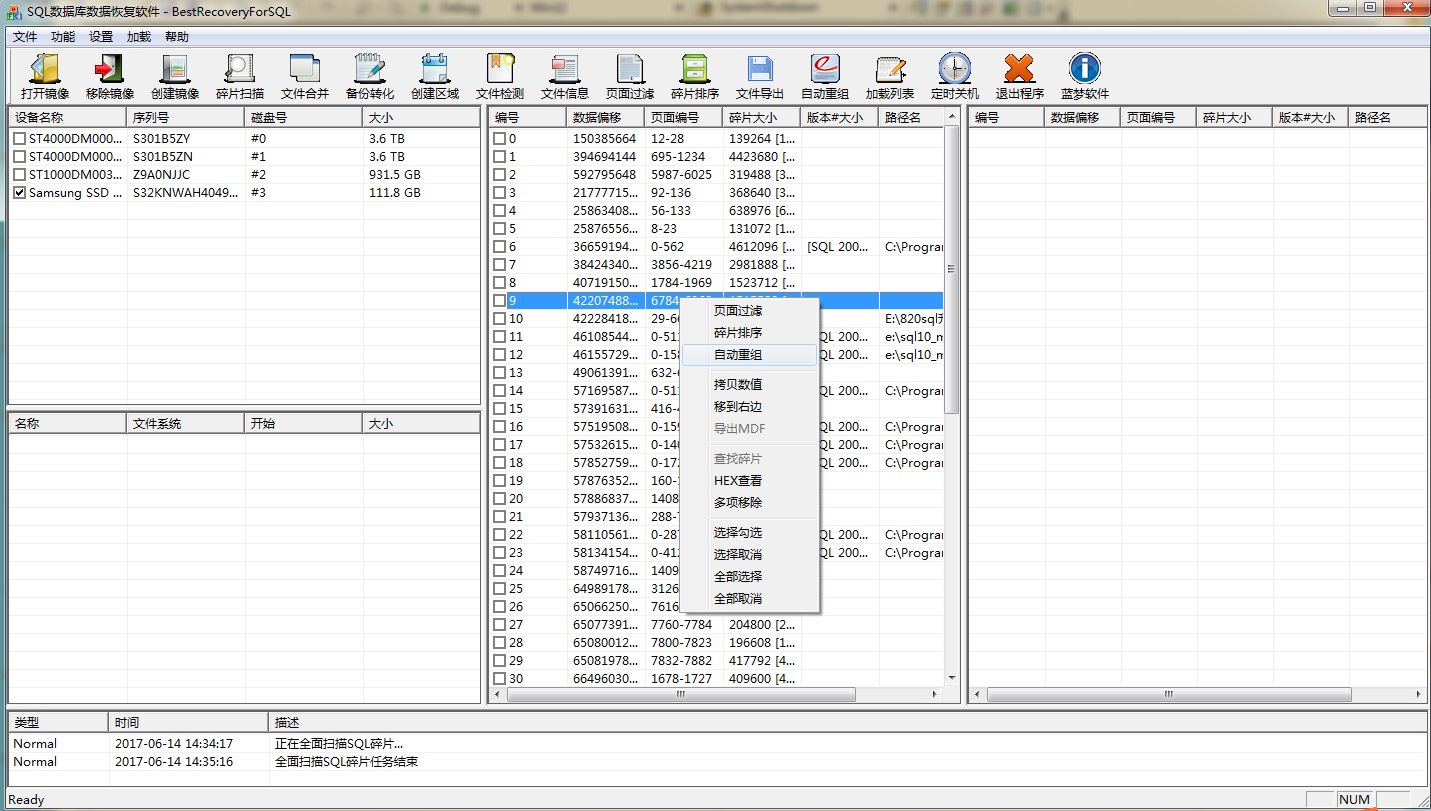Check the ST1000DM003 disk checkbox
The width and height of the screenshot is (1431, 811).
click(20, 175)
